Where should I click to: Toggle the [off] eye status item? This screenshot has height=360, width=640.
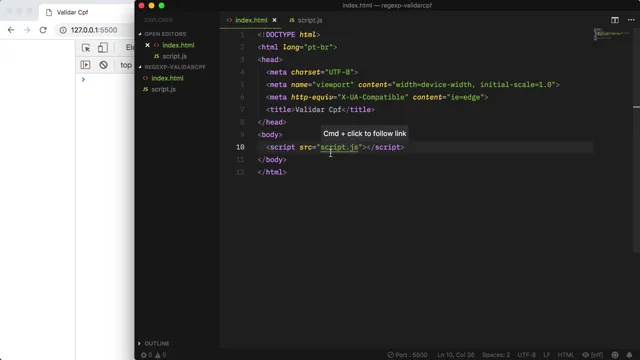click(x=593, y=355)
